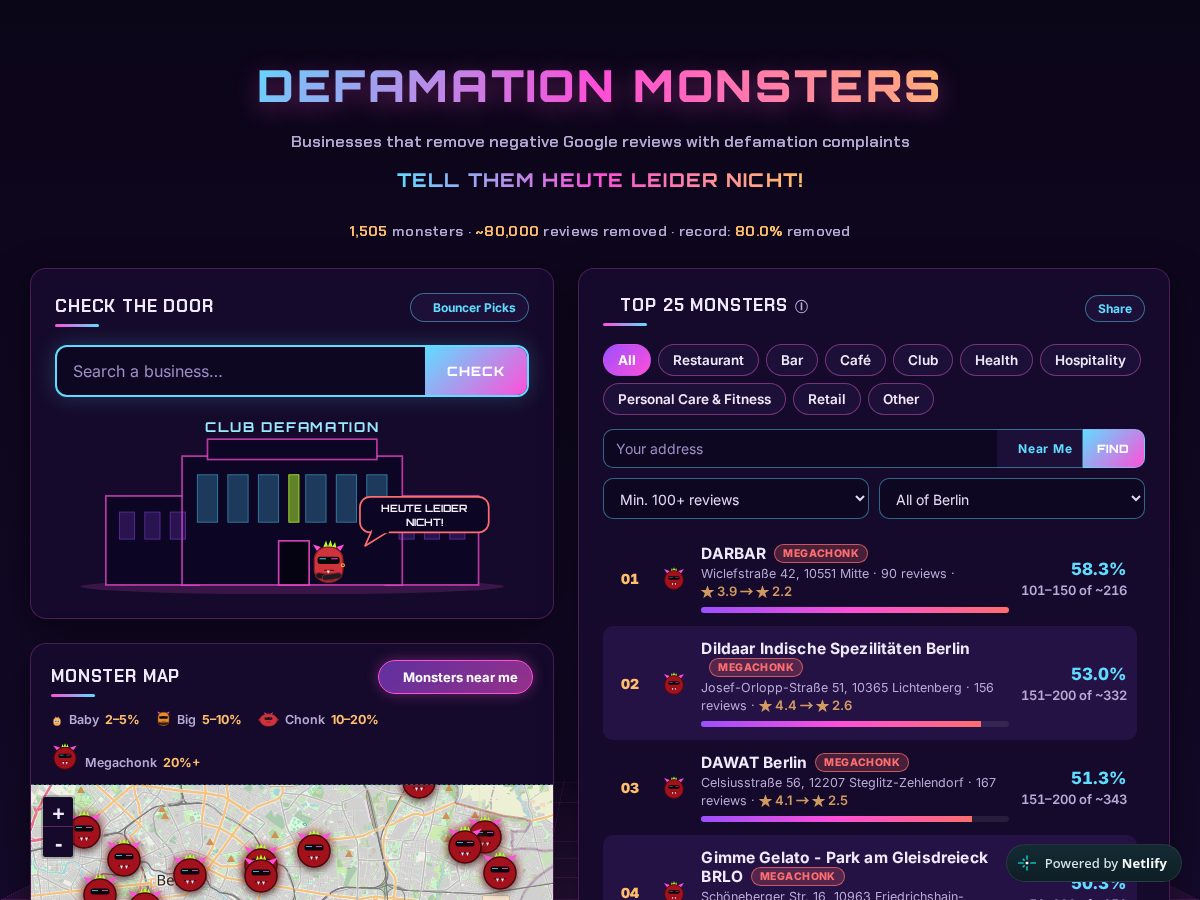
Task: Click the 53.0% removal rate
Action: pos(1098,674)
